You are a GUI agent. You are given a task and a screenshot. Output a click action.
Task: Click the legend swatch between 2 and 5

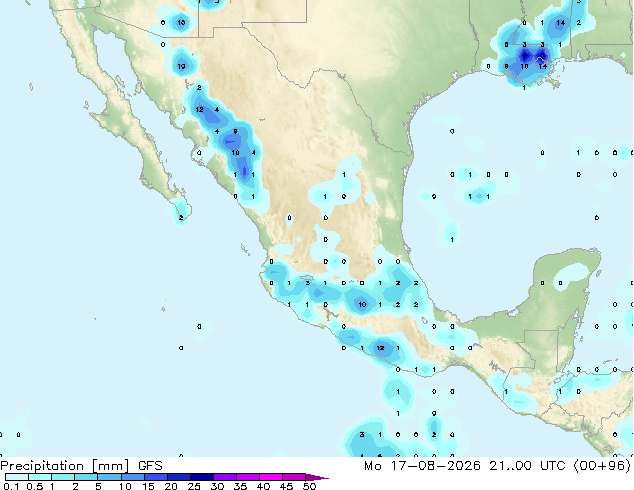(x=86, y=477)
